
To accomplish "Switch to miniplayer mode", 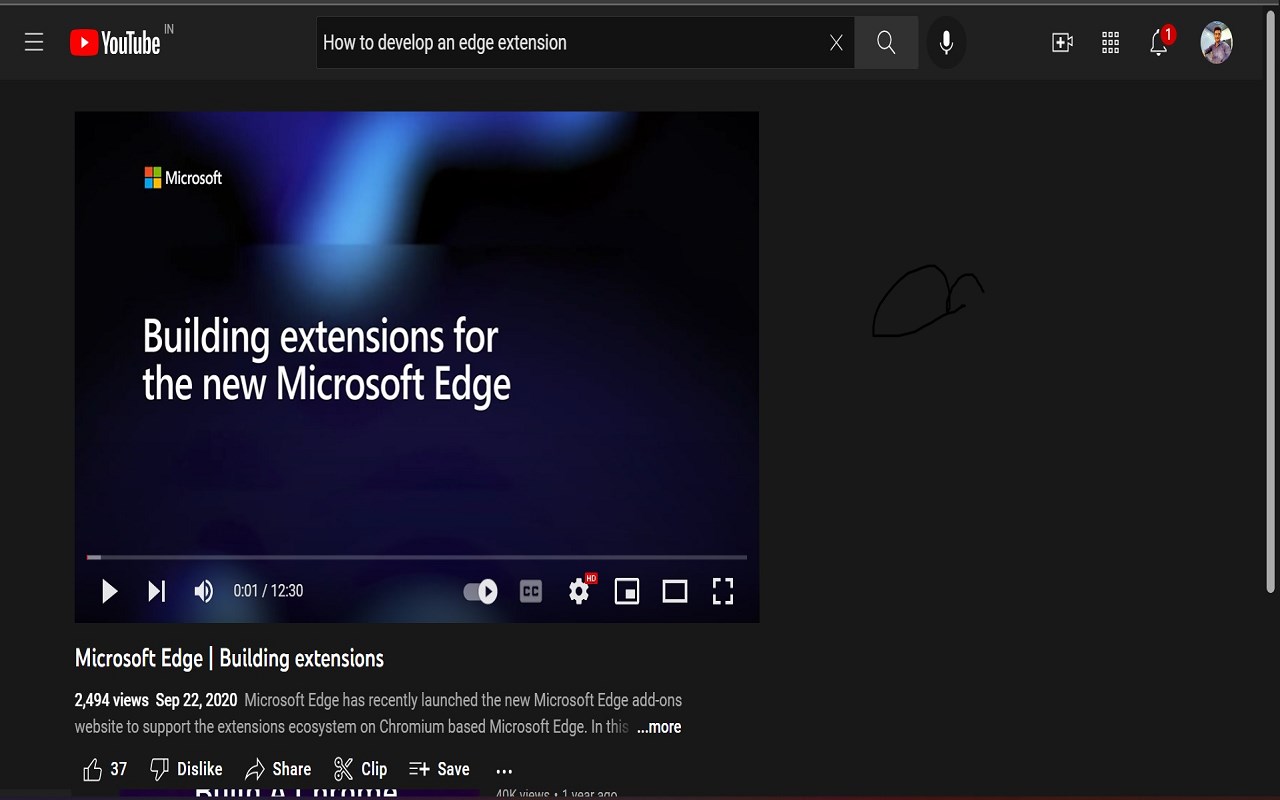I will [x=627, y=591].
